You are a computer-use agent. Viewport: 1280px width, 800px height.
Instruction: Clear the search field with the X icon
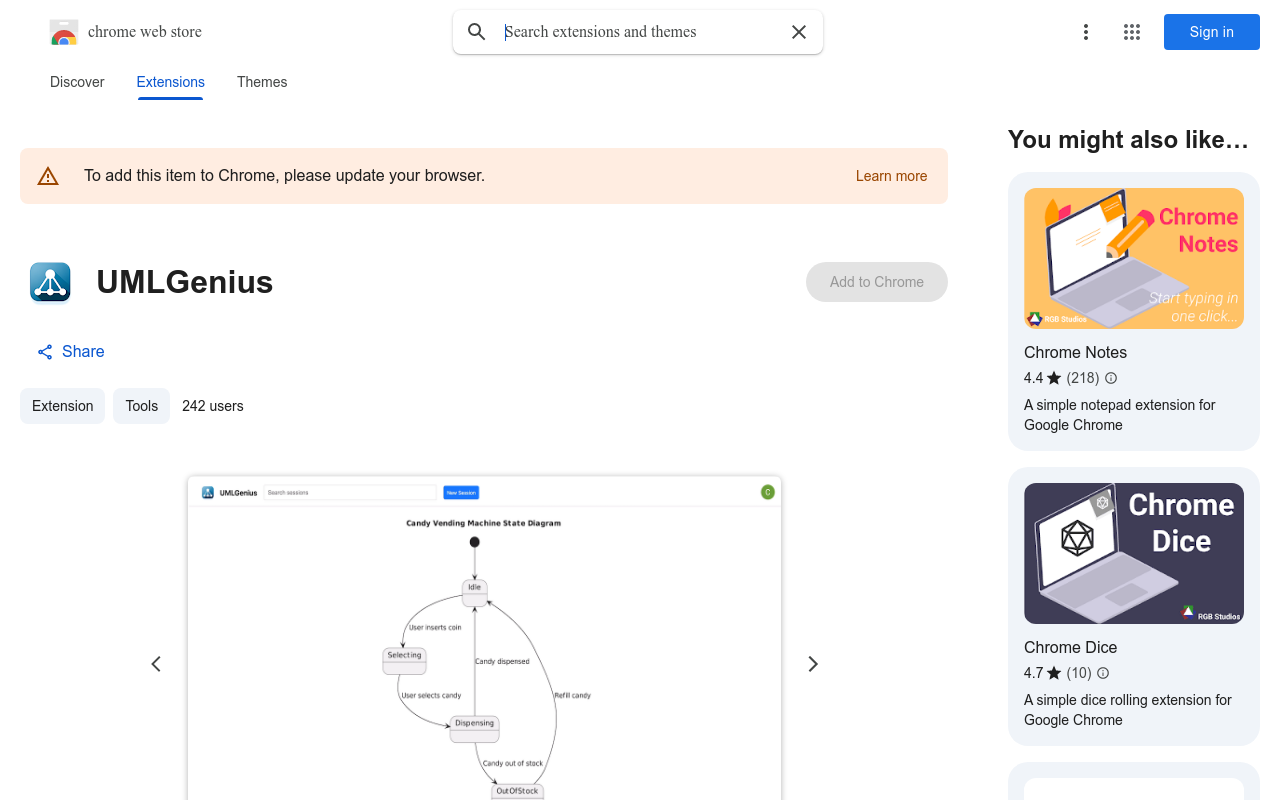tap(799, 32)
